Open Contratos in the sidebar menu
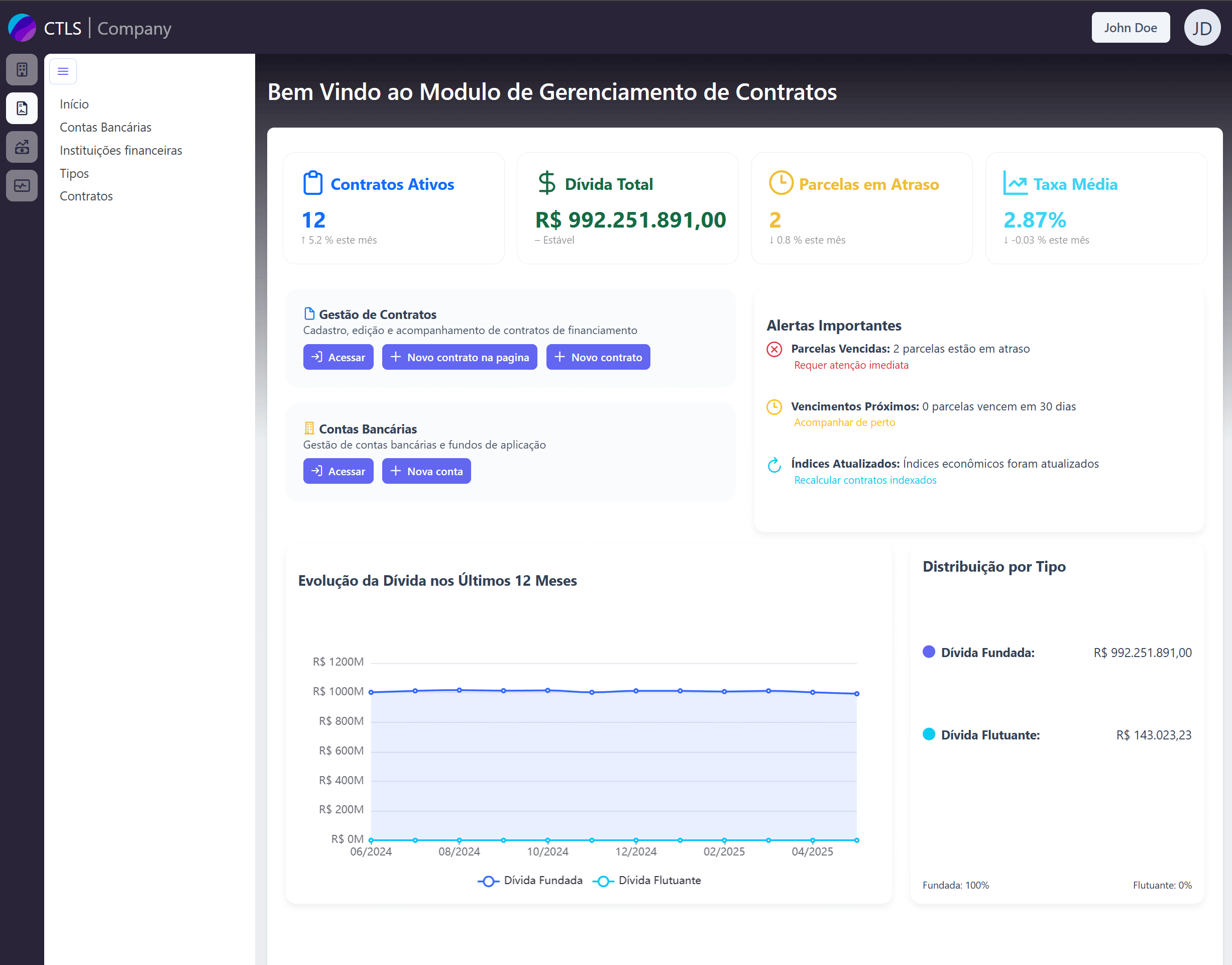Screen dimensions: 1232x965 point(86,196)
